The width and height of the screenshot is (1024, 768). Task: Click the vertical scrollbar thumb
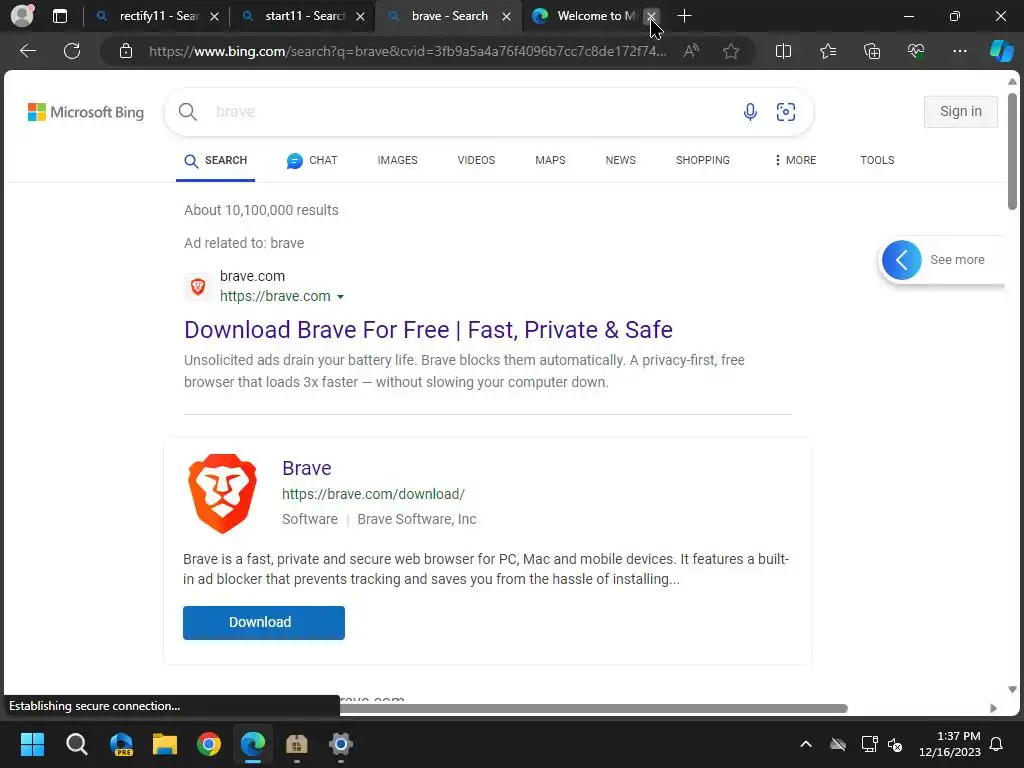pyautogui.click(x=1012, y=151)
